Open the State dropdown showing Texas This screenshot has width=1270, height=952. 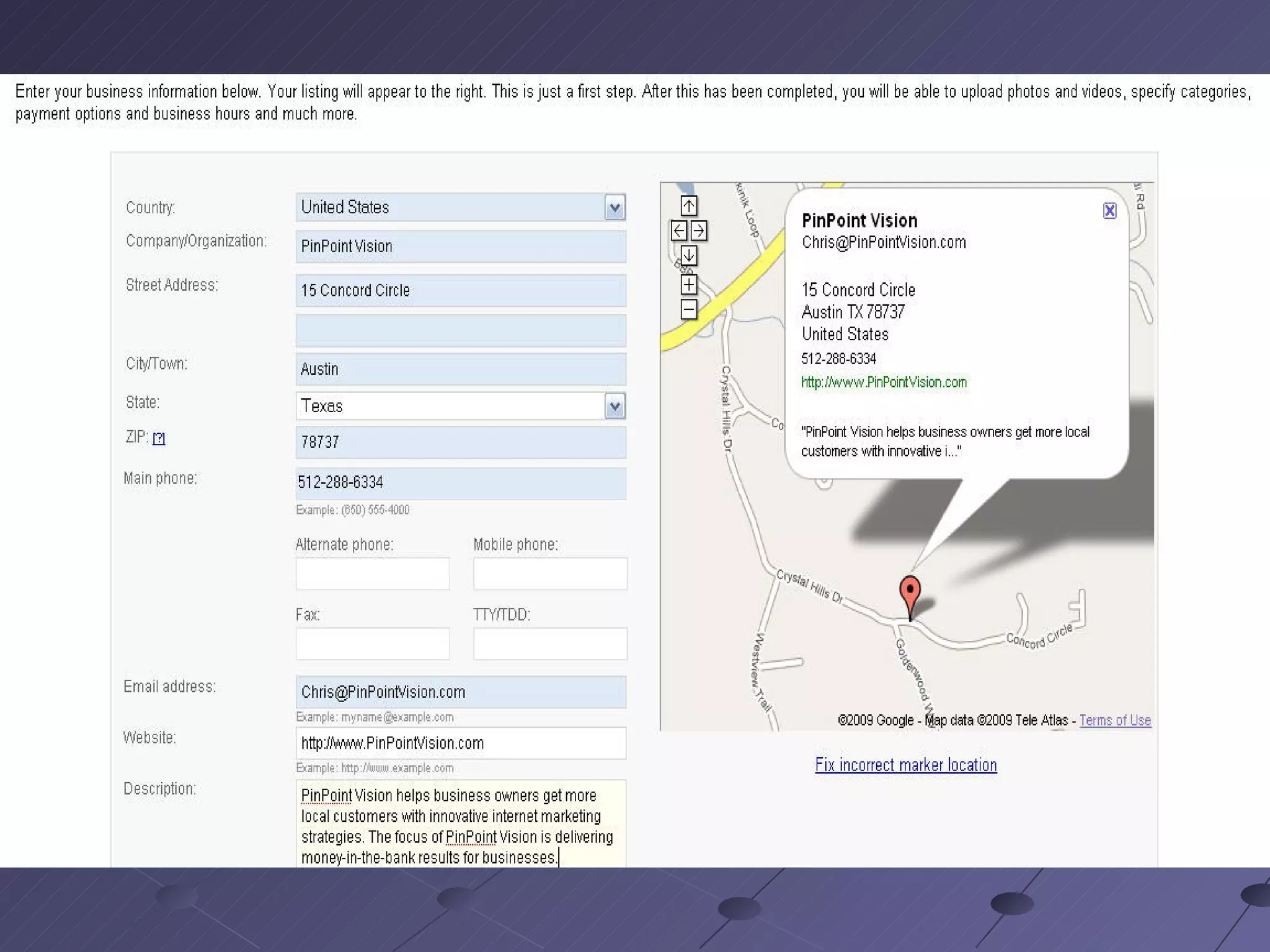(x=615, y=407)
